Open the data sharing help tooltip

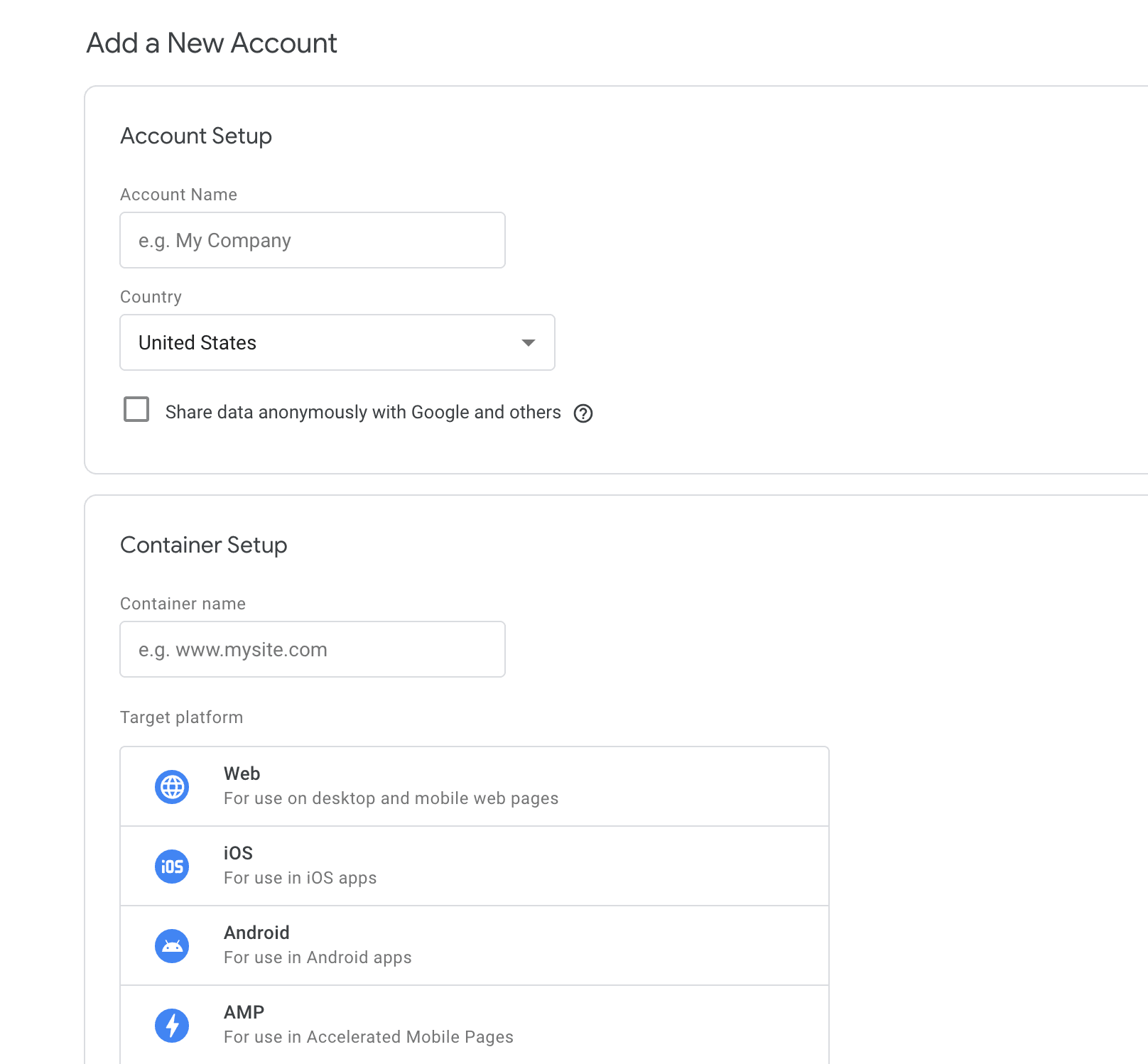coord(583,413)
